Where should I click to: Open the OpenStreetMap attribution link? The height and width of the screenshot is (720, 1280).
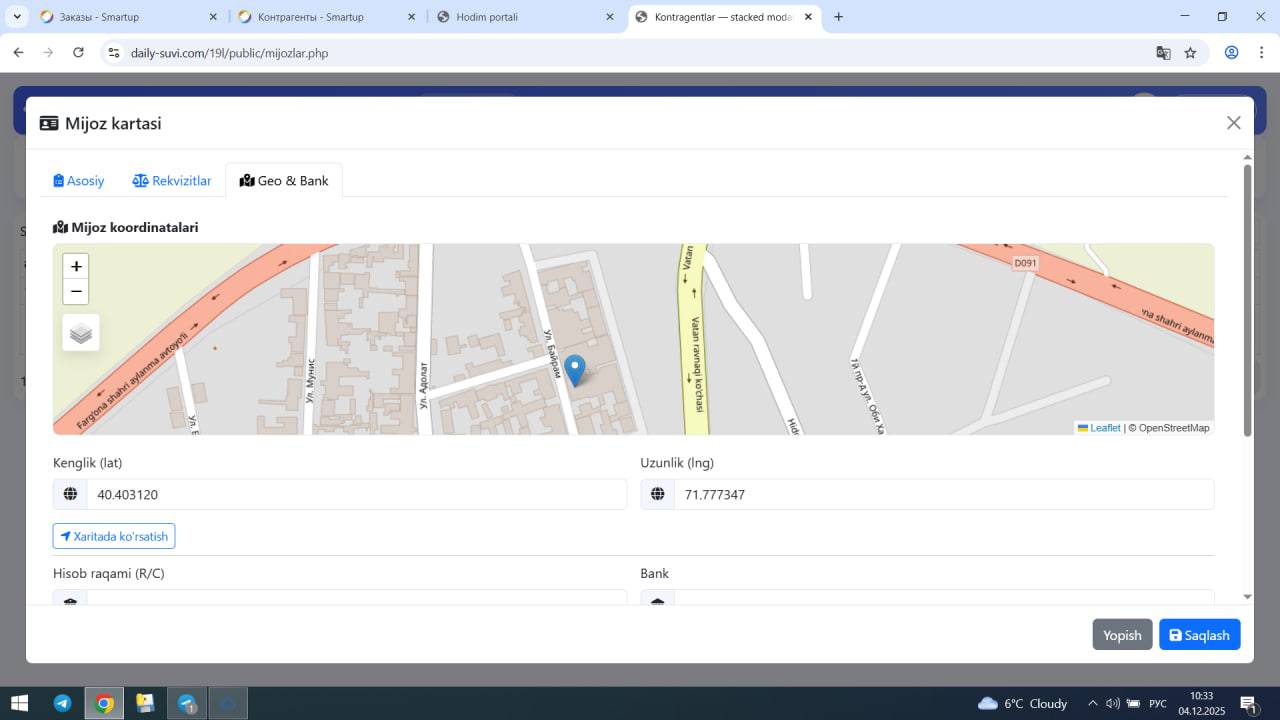(x=1174, y=428)
